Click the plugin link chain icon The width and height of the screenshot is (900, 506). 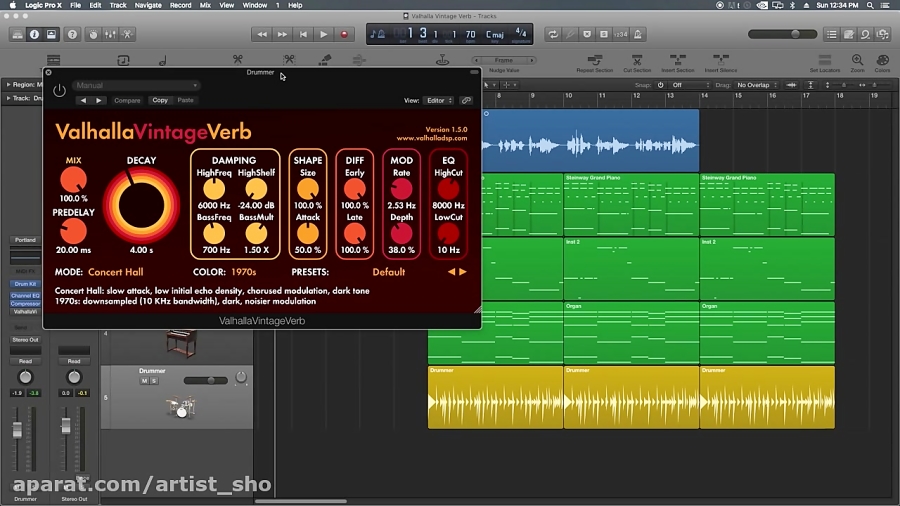pyautogui.click(x=466, y=101)
